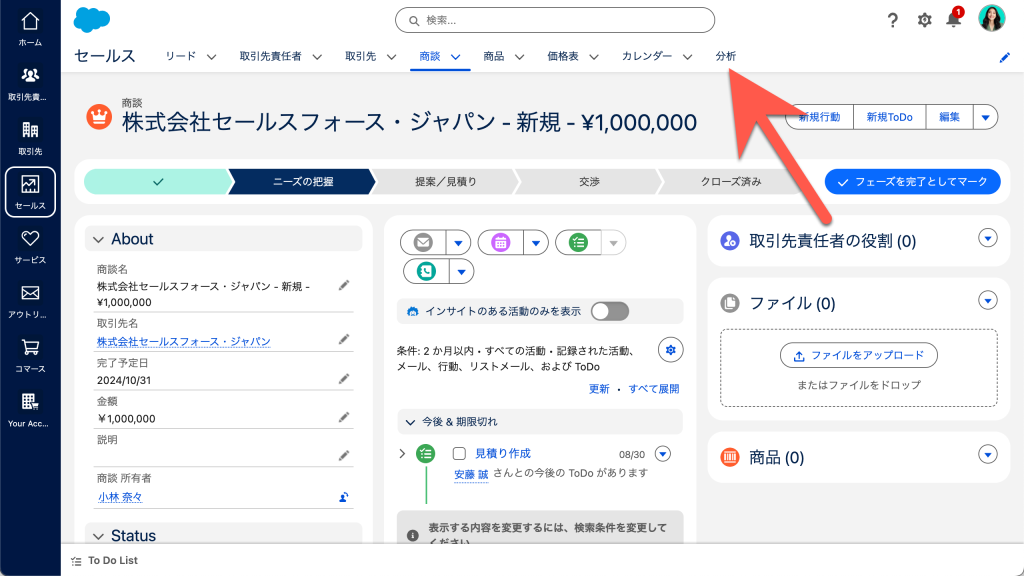Open the 商品 card dropdown menu

click(x=987, y=455)
